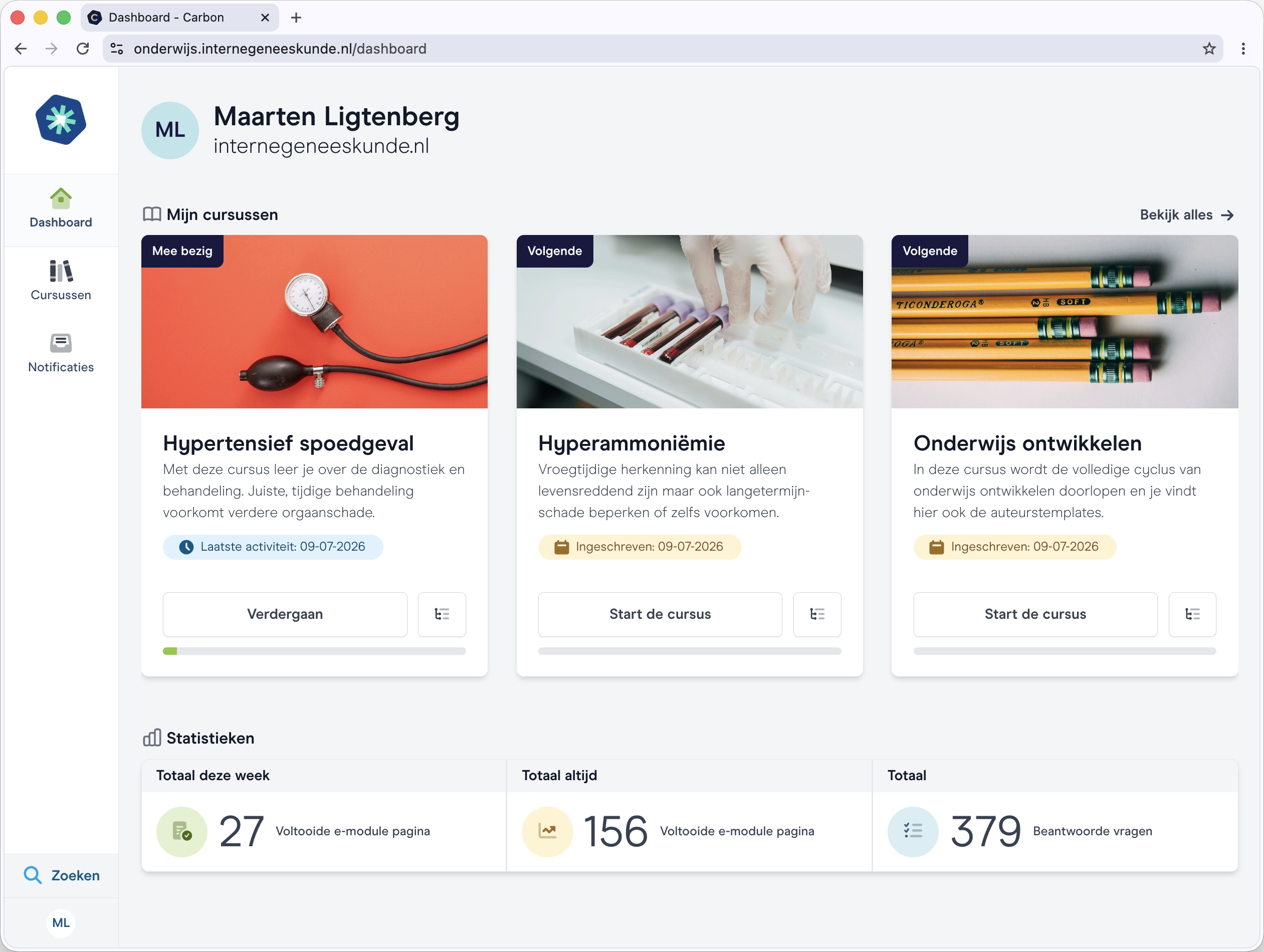Go to Notificaties in the sidebar
The height and width of the screenshot is (952, 1264).
[x=61, y=353]
